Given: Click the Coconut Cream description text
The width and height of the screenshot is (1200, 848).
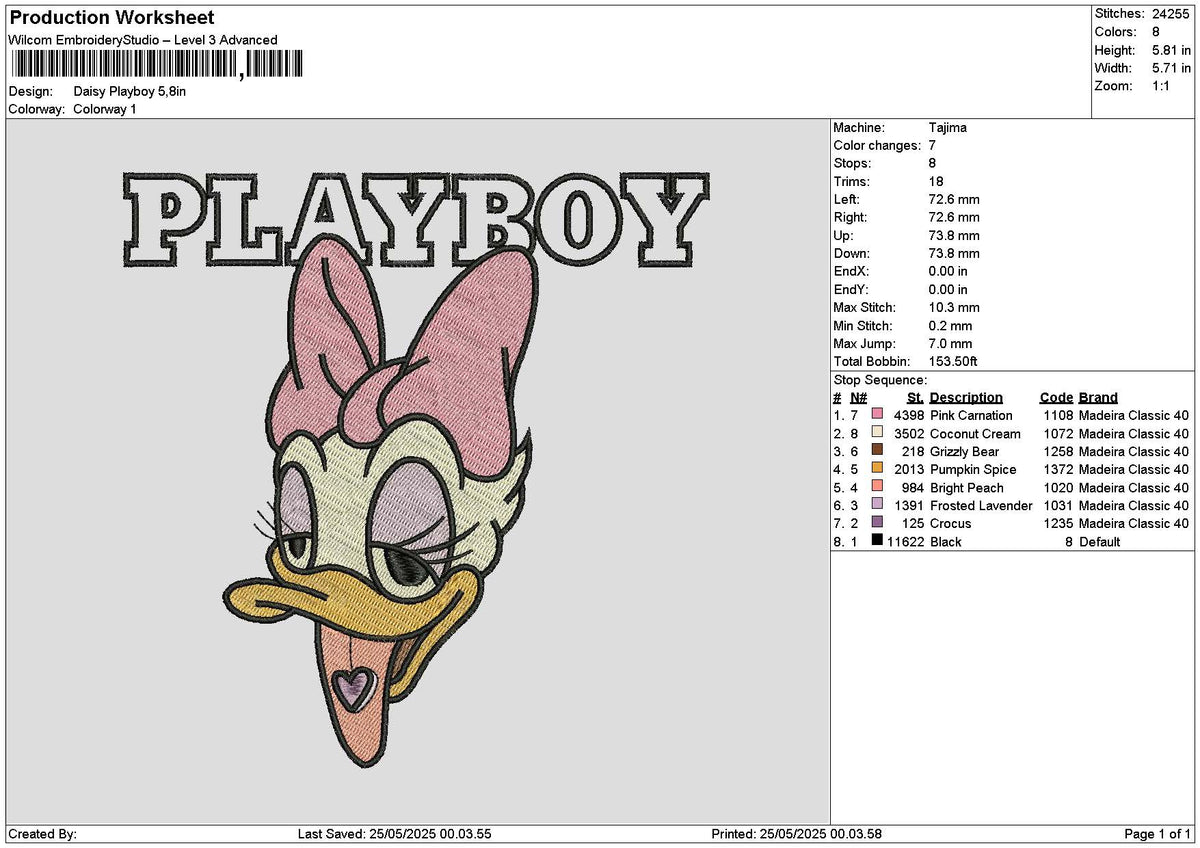Looking at the screenshot, I should click(975, 433).
